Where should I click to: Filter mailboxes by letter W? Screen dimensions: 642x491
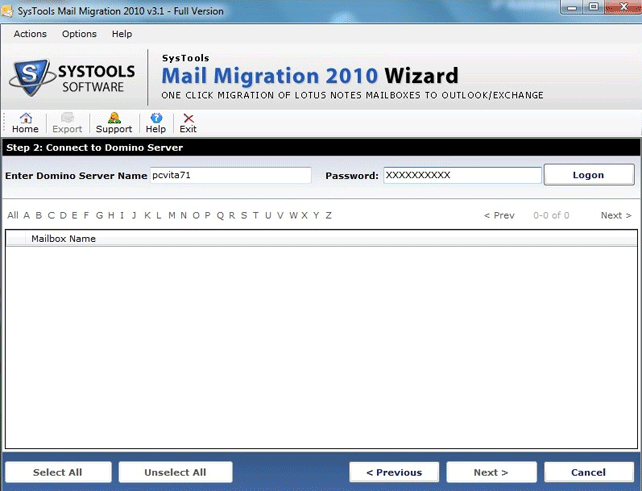point(293,215)
